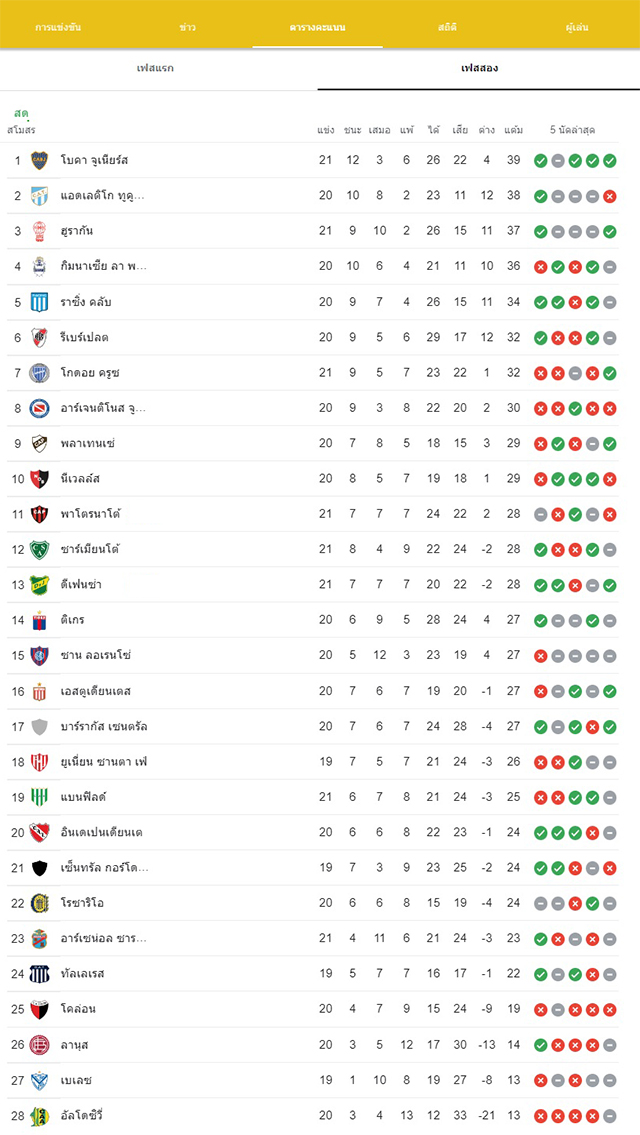Click the River Plate crest in row 6
The width and height of the screenshot is (640, 1135).
[x=39, y=337]
